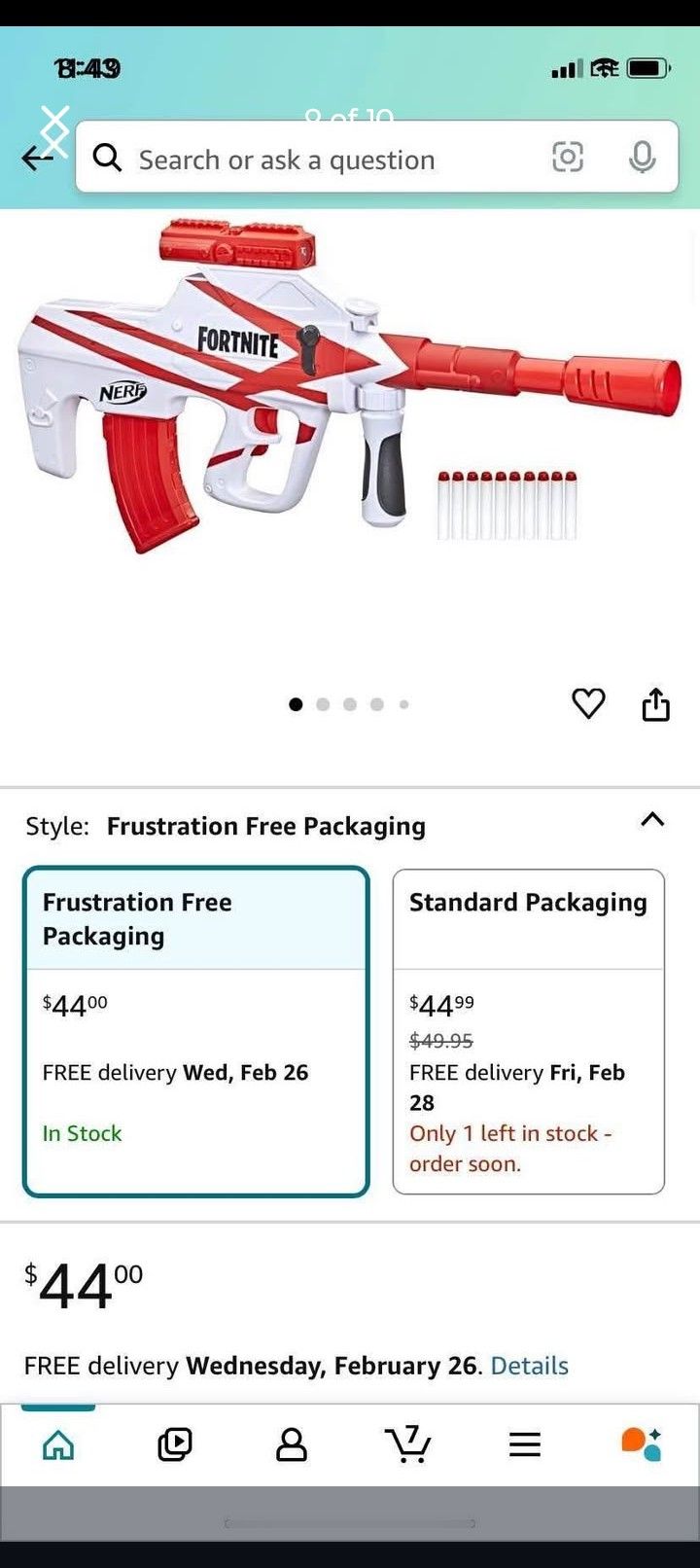
Task: Open the hamburger menu
Action: pos(525,1444)
